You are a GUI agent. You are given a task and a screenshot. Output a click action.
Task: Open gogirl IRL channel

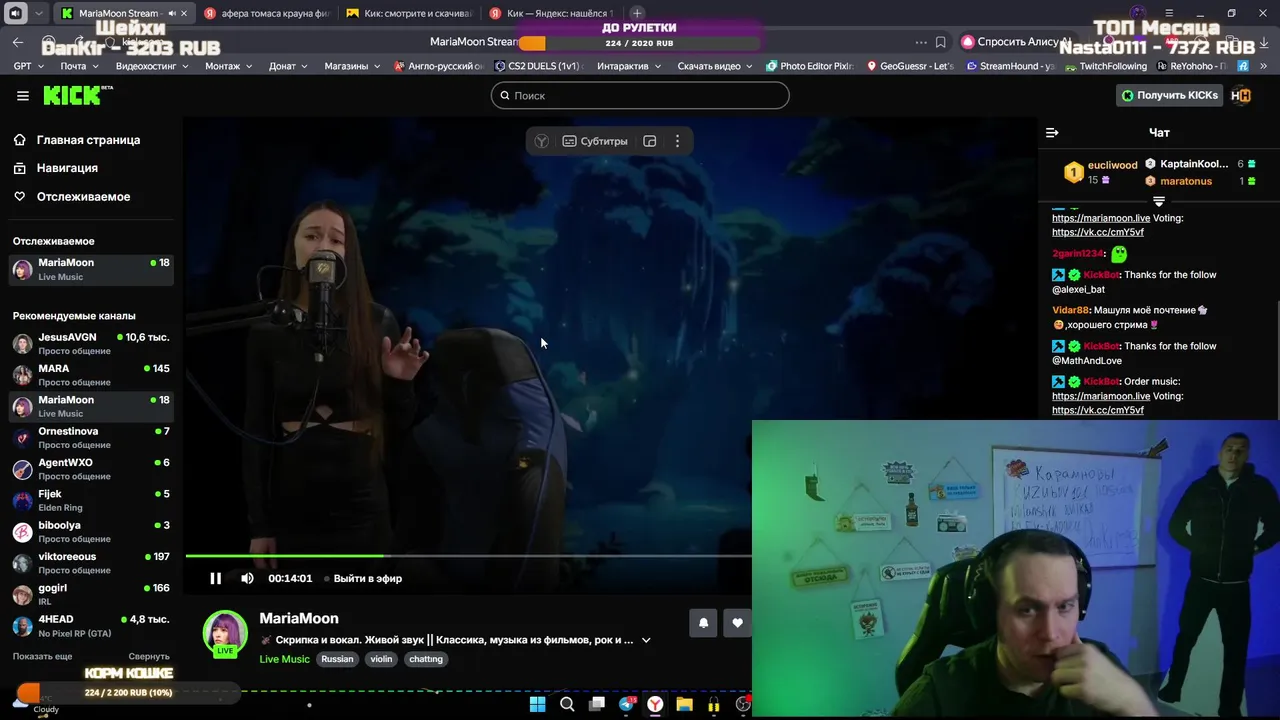90,594
